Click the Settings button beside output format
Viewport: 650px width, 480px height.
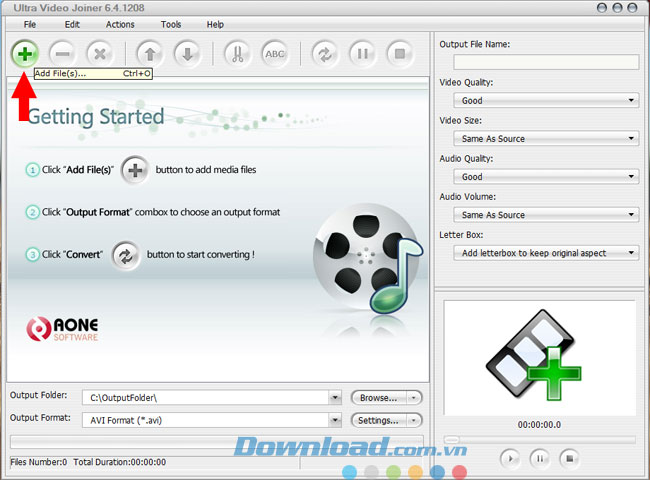point(386,420)
